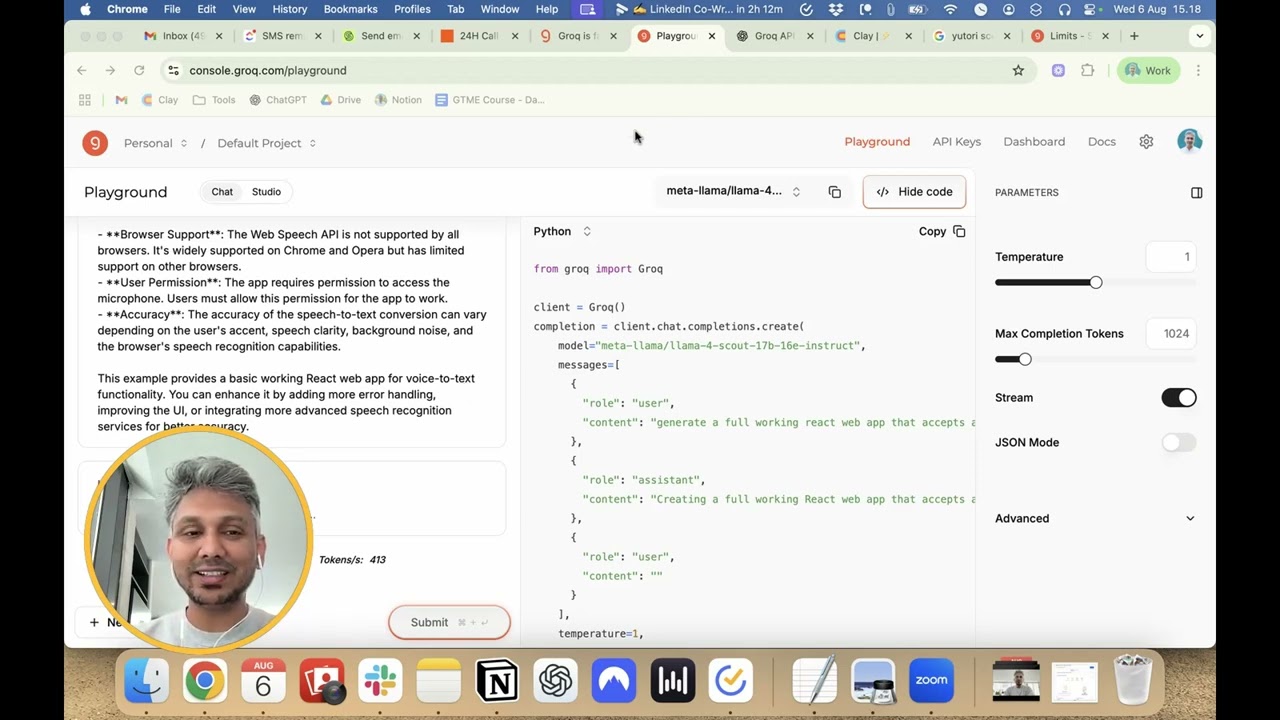Screen dimensions: 1280x720
Task: Open the user profile avatar
Action: pyautogui.click(x=1189, y=142)
